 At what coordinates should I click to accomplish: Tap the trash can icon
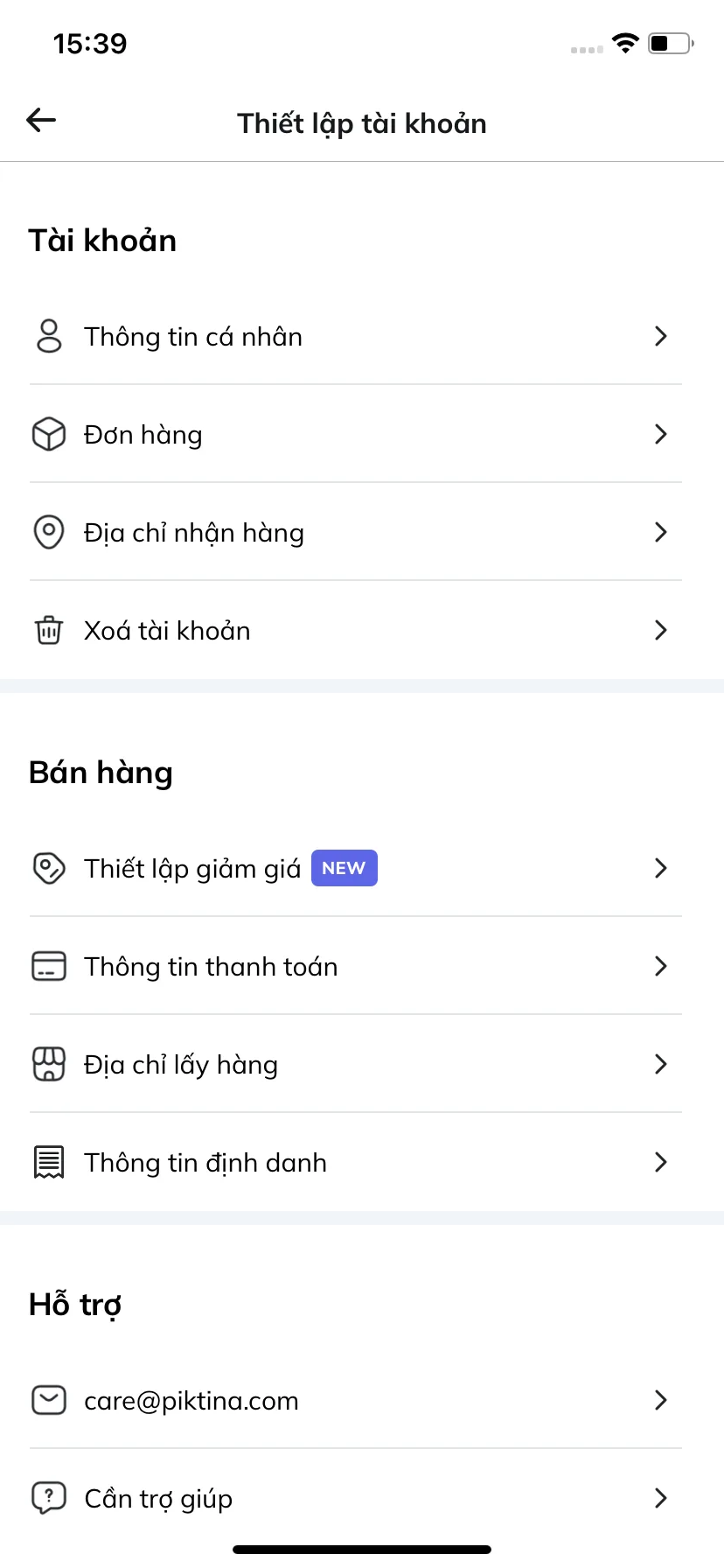49,630
